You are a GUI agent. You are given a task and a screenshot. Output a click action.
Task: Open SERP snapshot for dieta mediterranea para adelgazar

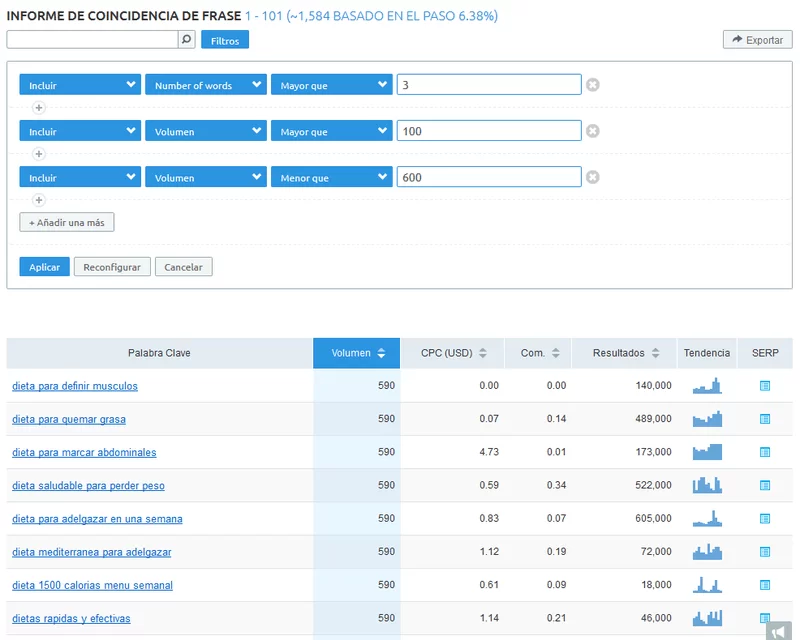[765, 552]
